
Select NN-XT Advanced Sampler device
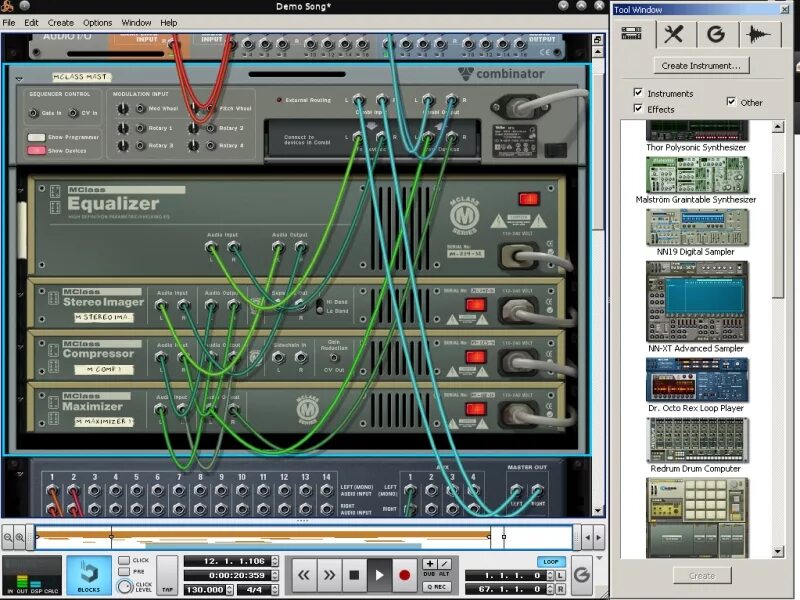click(696, 307)
